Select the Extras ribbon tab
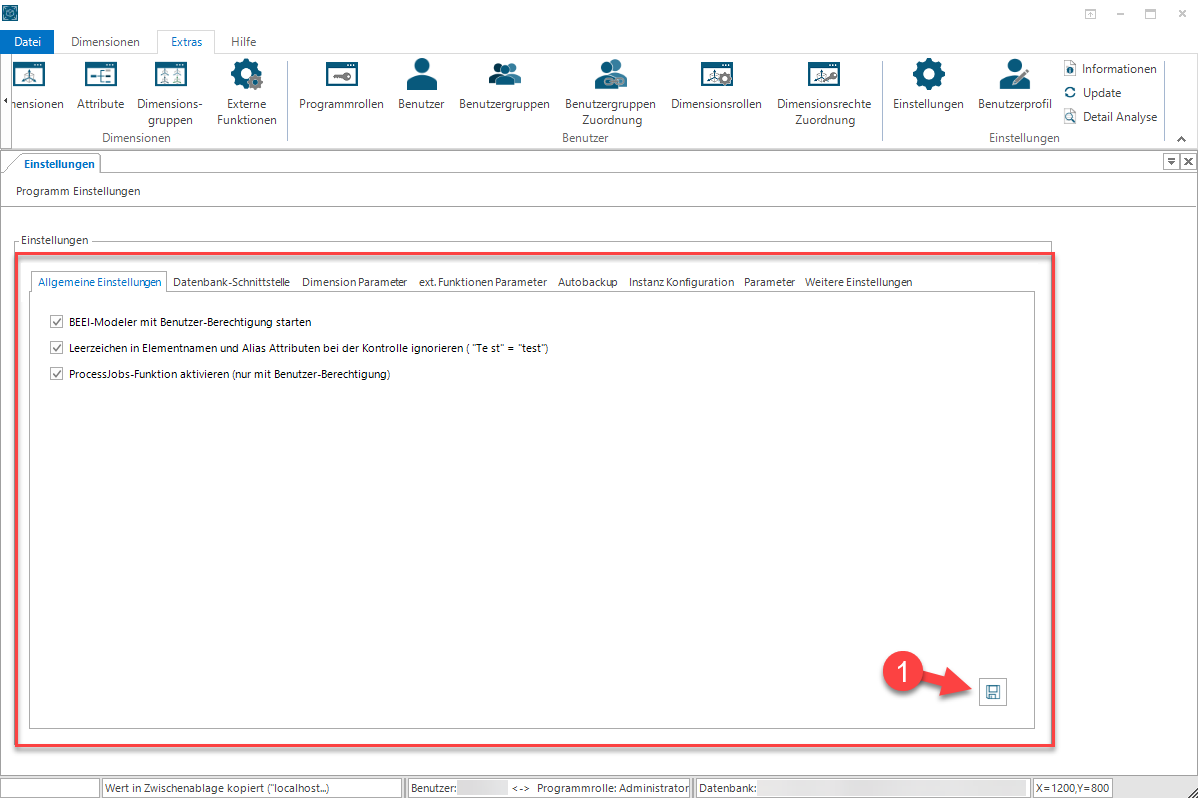This screenshot has height=798, width=1198. pyautogui.click(x=186, y=42)
